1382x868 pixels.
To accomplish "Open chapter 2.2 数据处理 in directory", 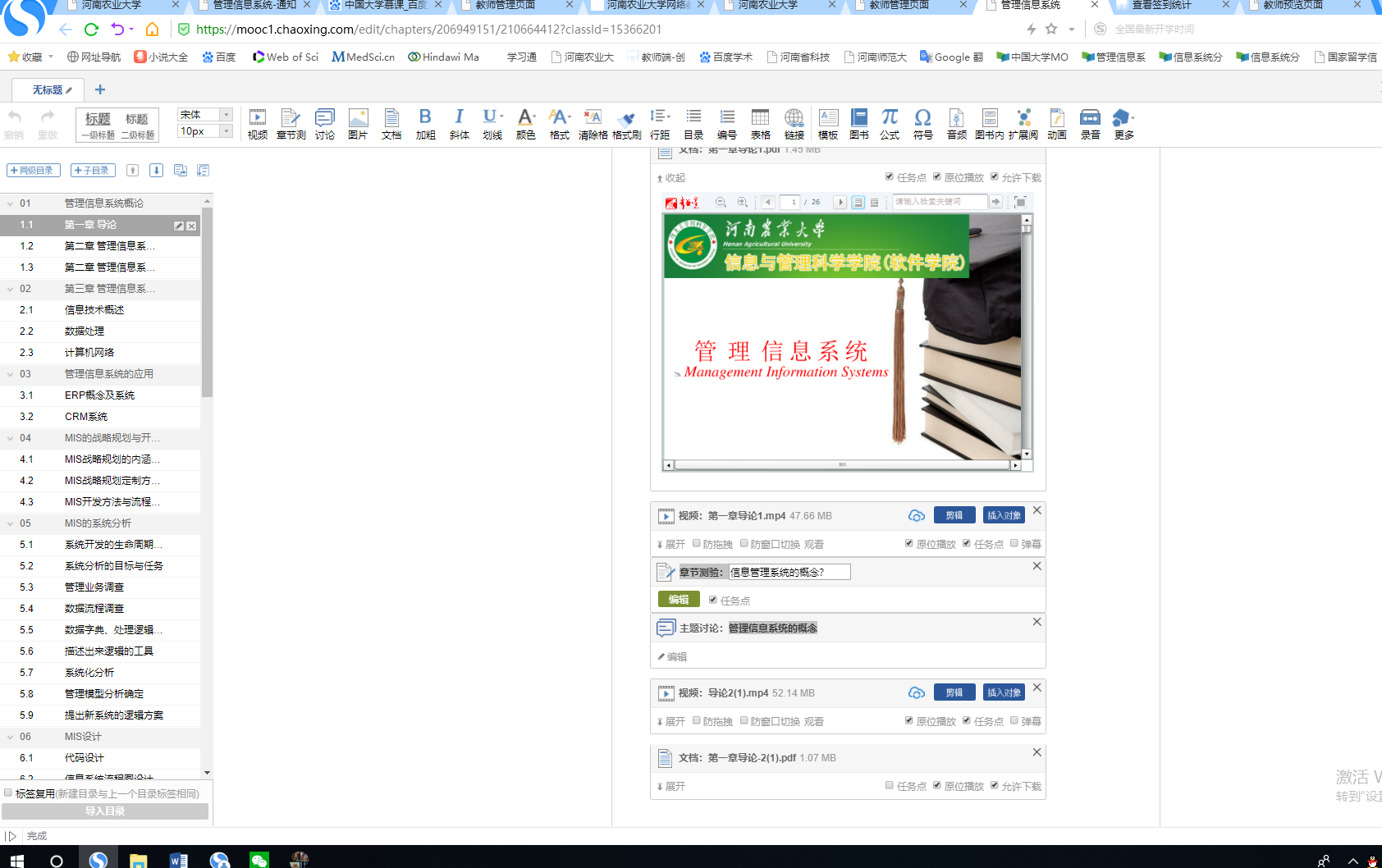I will [85, 331].
